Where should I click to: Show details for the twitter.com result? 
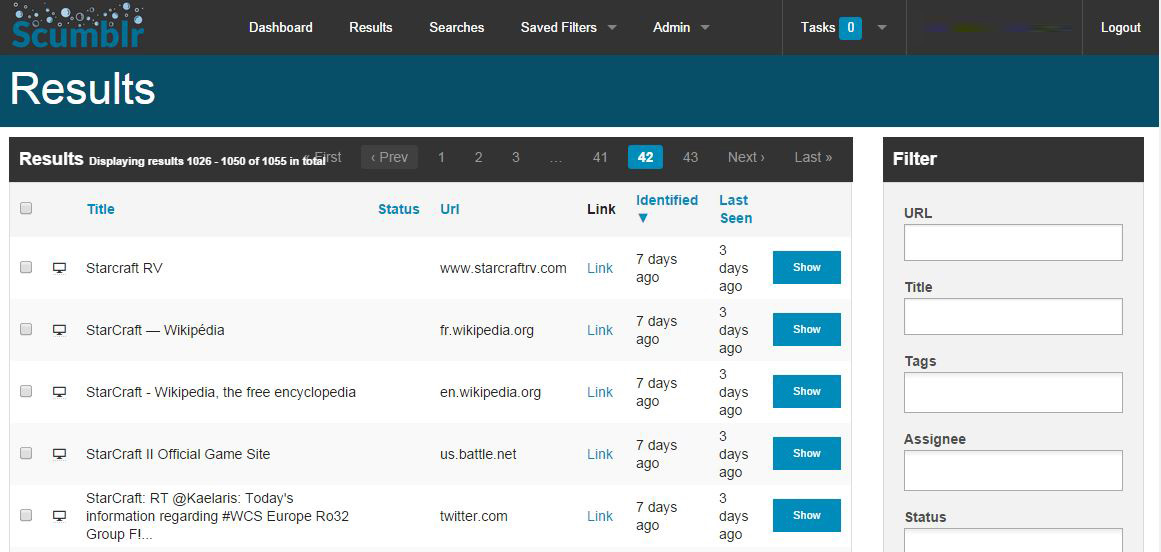click(806, 516)
